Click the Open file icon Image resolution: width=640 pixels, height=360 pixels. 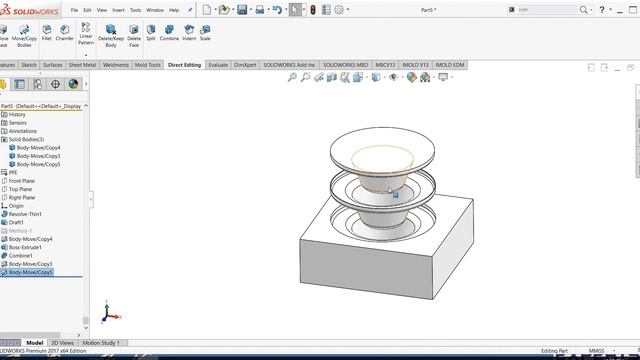[x=224, y=10]
